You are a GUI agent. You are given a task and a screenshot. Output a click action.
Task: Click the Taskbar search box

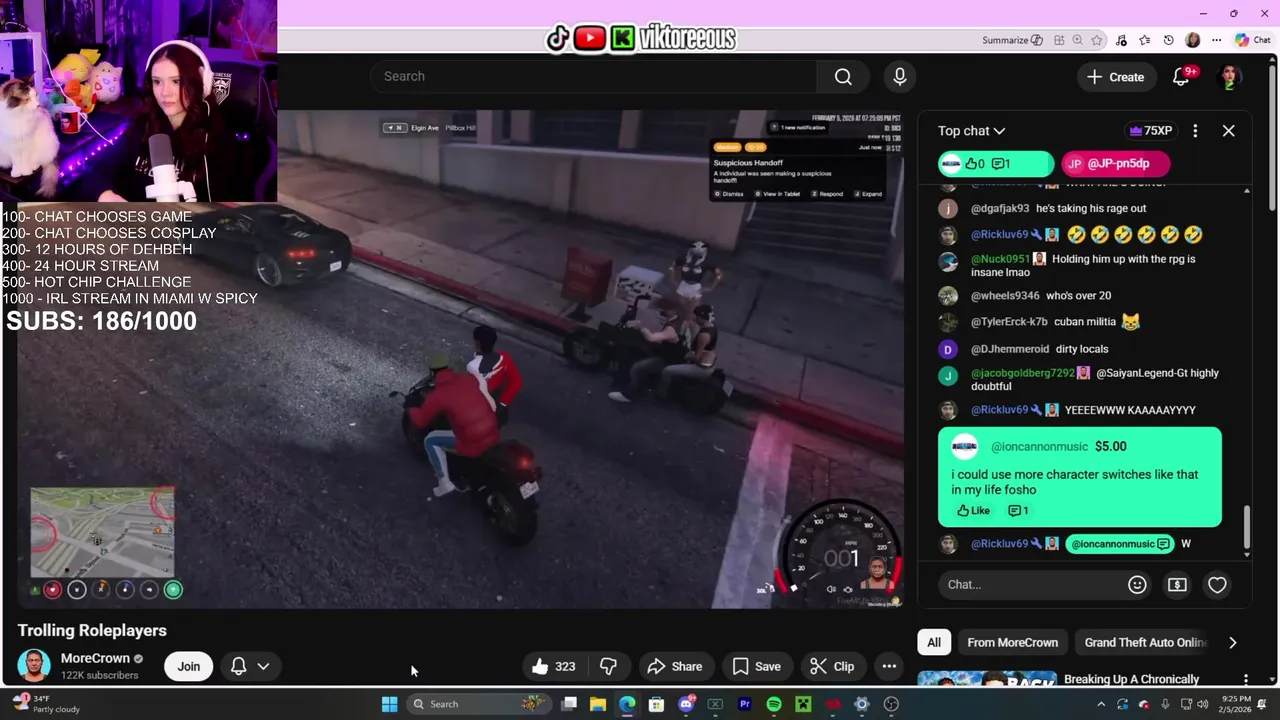point(478,704)
